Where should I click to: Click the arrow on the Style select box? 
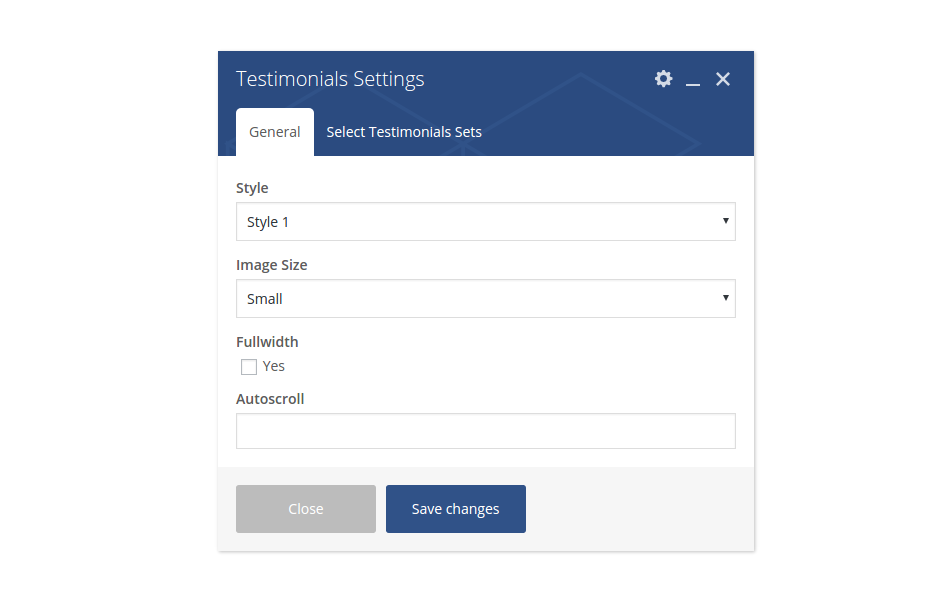tap(725, 221)
